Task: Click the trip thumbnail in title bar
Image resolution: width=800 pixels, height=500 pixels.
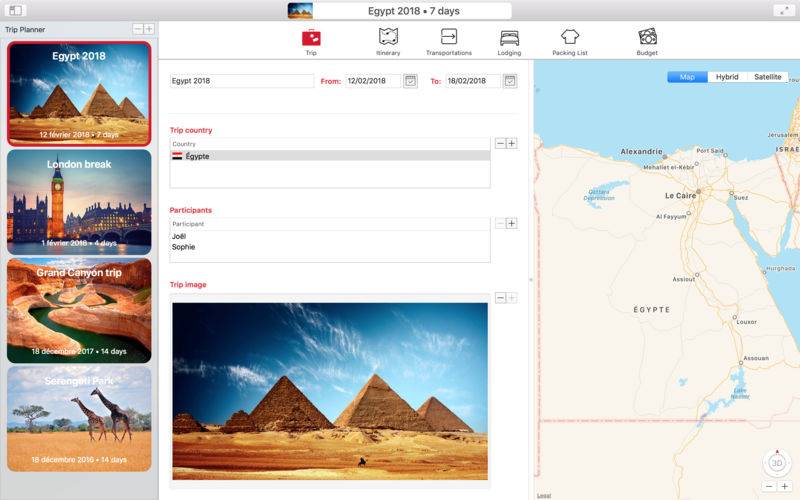Action: [x=300, y=11]
